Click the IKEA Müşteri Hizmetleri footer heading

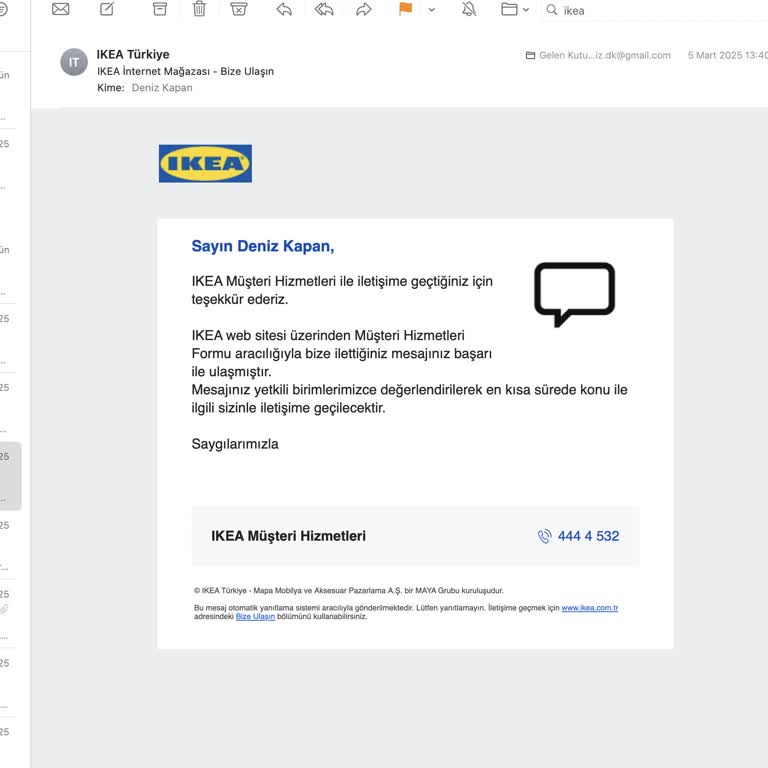[288, 536]
